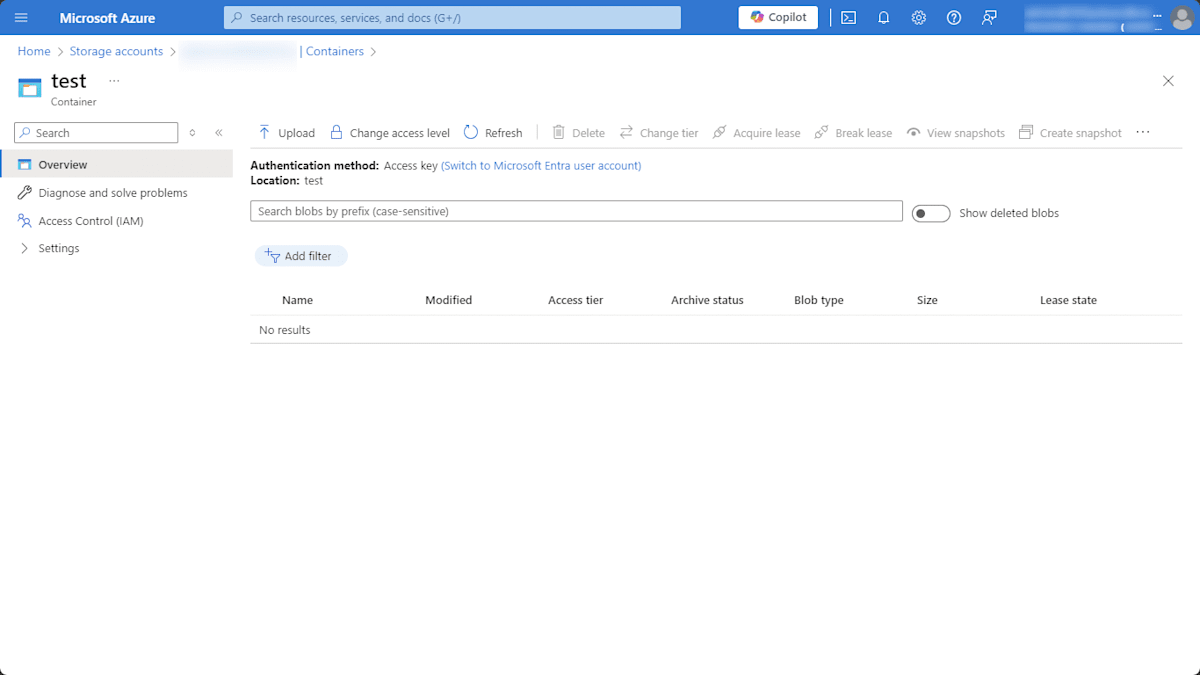The height and width of the screenshot is (675, 1200).
Task: Navigate to Storage accounts breadcrumb
Action: click(116, 51)
